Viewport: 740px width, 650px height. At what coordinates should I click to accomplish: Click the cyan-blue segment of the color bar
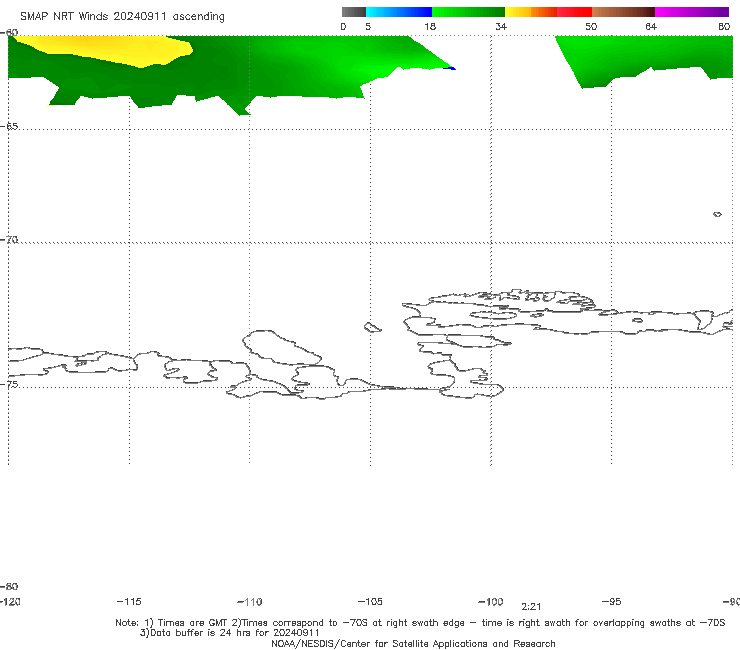tap(399, 12)
